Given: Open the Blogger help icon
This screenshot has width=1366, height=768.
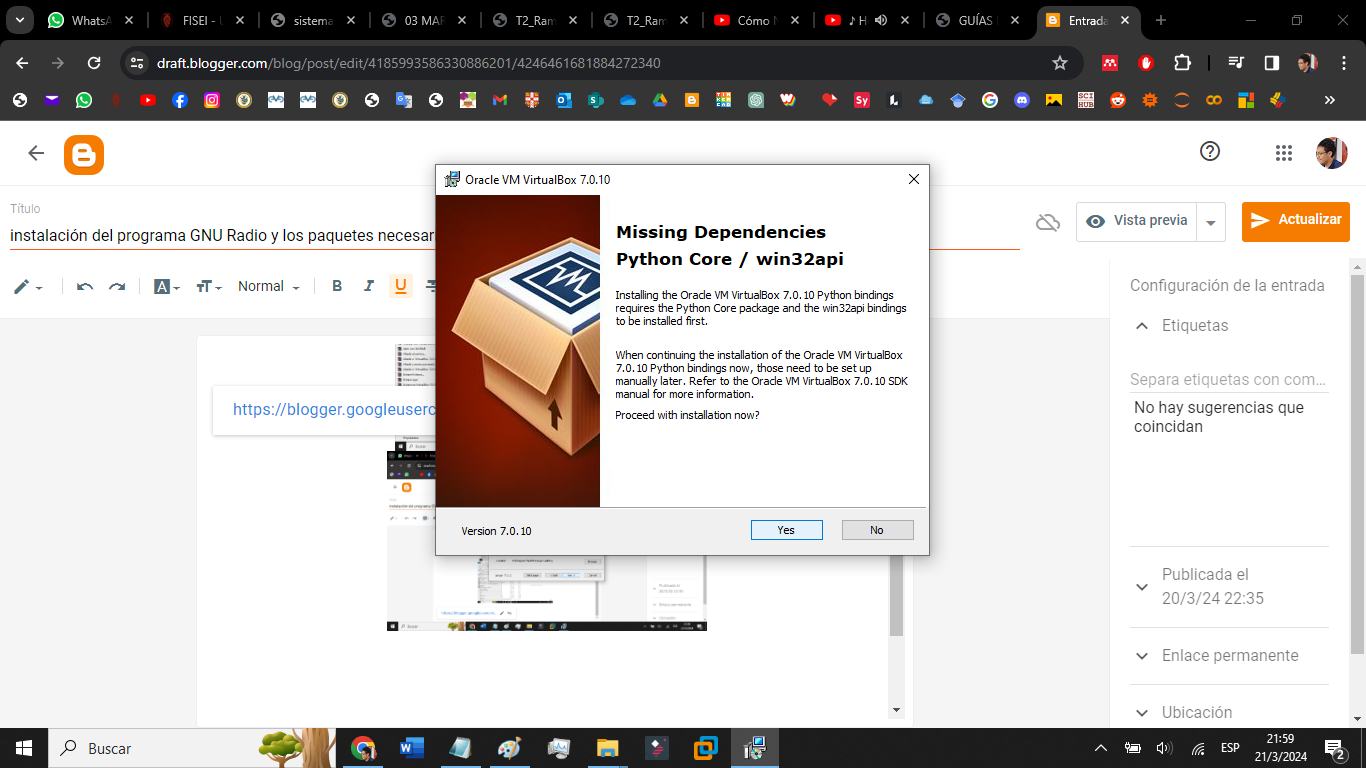Looking at the screenshot, I should coord(1210,151).
